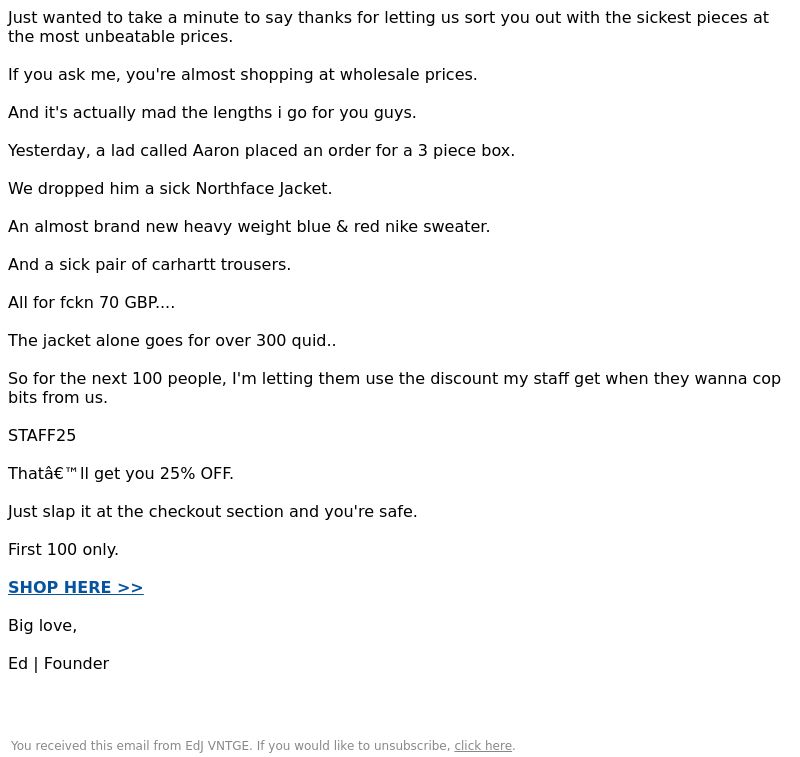
Task: Follow the 'click here' unsubscribe link
Action: click(x=483, y=746)
